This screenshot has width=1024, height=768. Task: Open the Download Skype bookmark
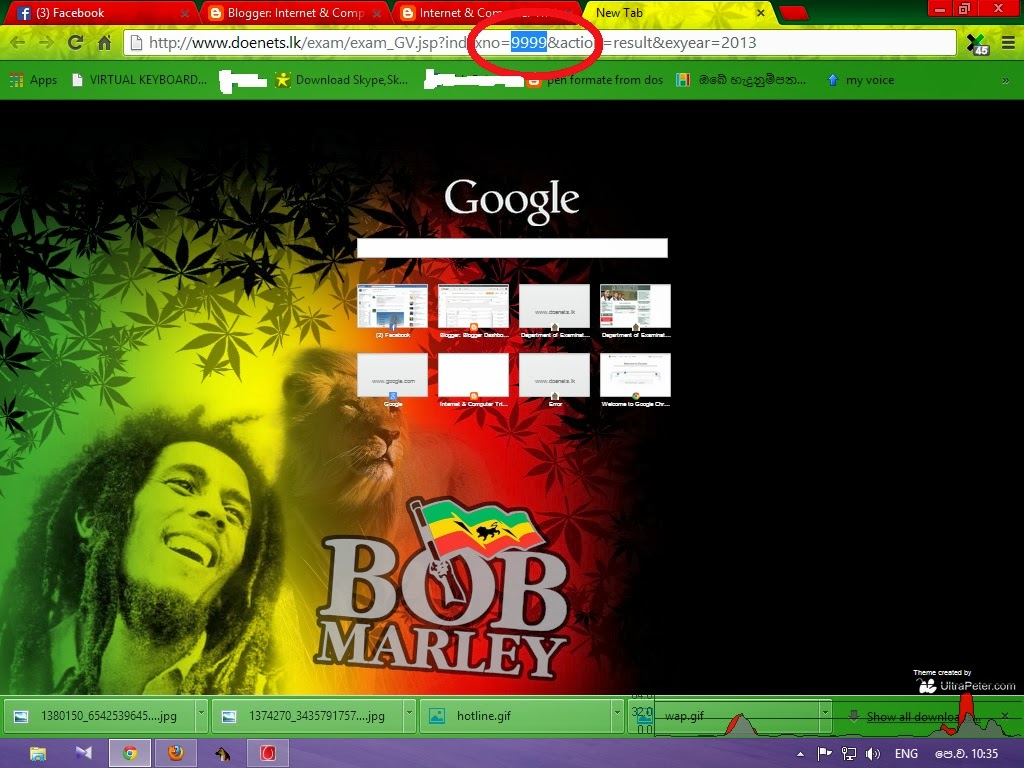(342, 80)
